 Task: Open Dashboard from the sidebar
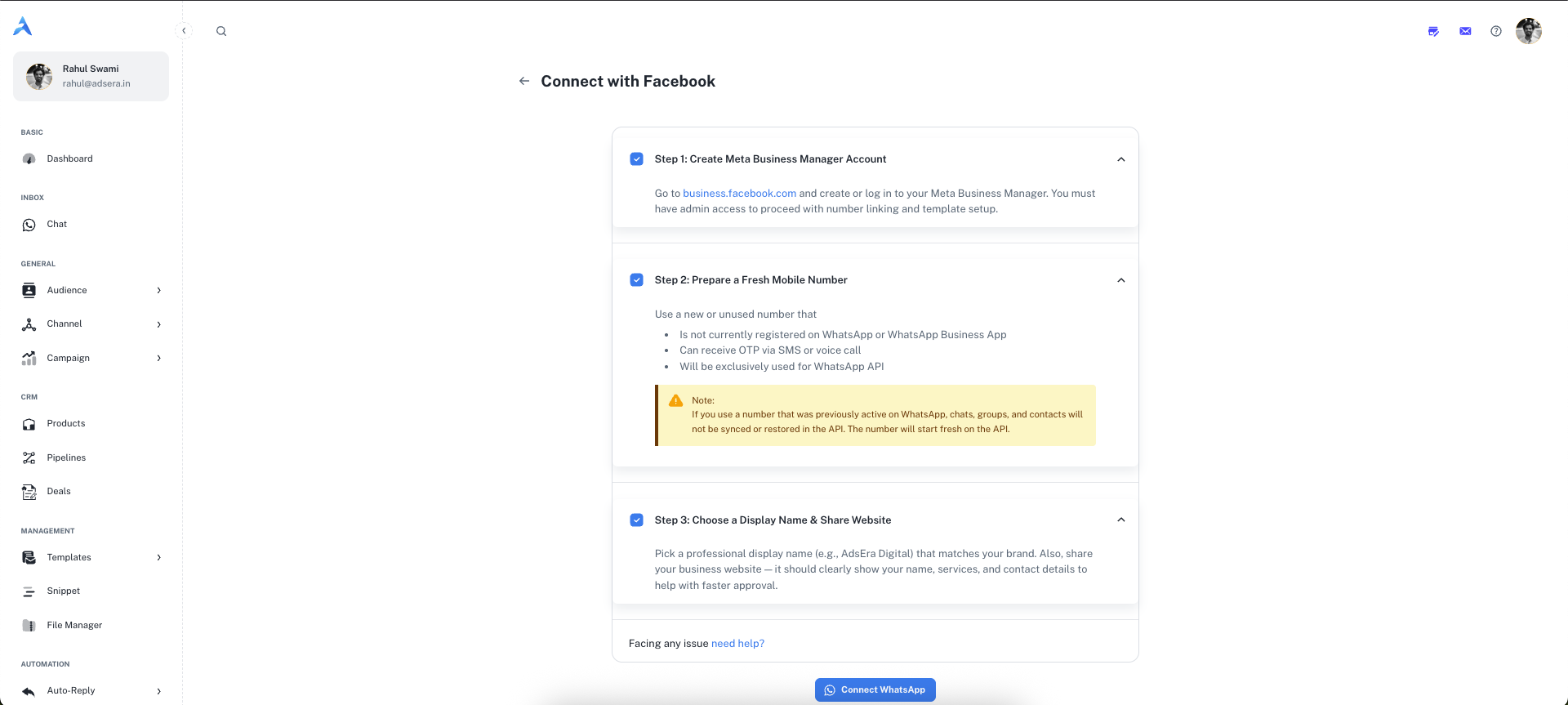click(x=69, y=159)
